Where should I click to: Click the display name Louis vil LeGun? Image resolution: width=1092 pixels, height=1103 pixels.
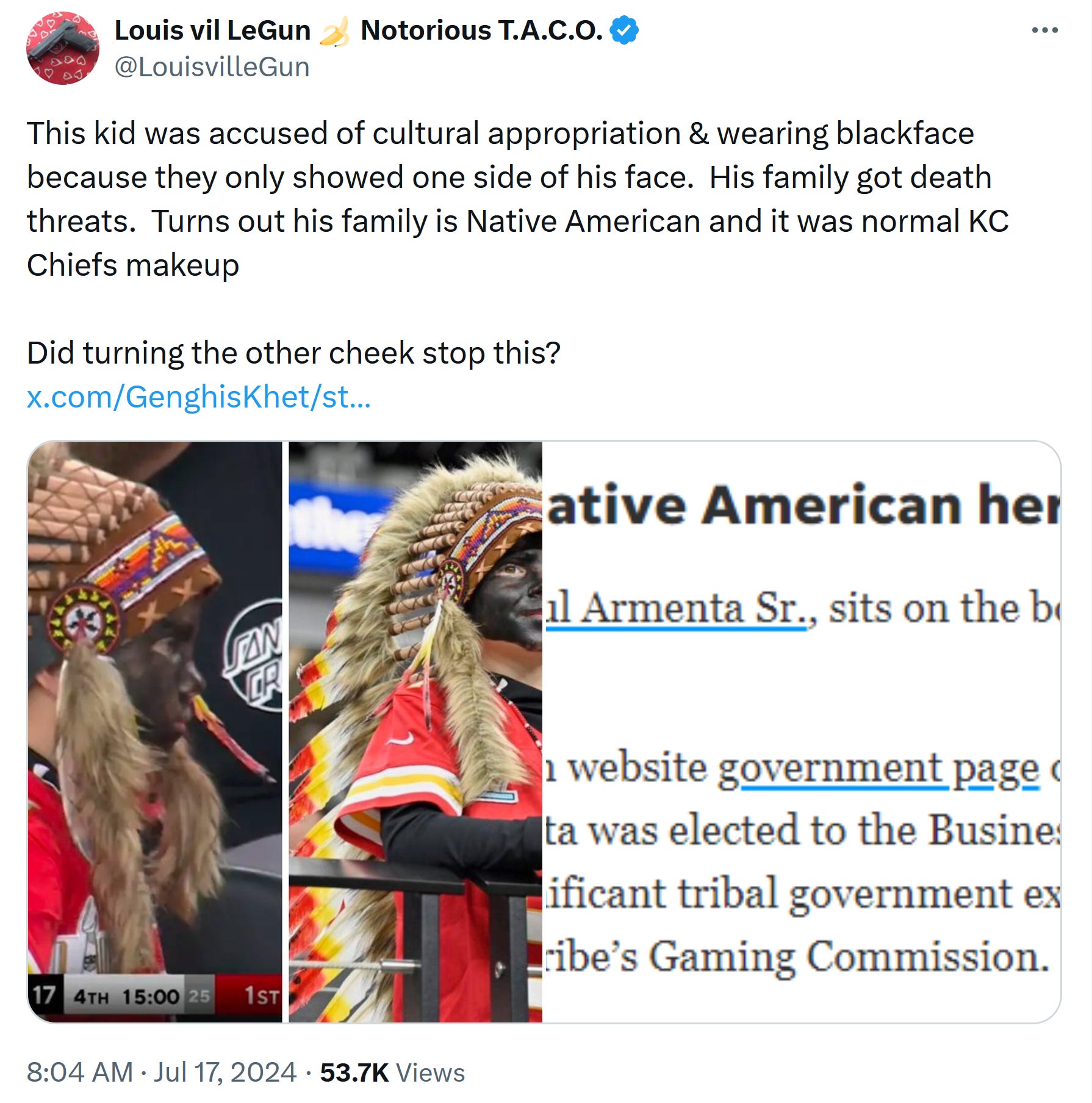coord(212,31)
